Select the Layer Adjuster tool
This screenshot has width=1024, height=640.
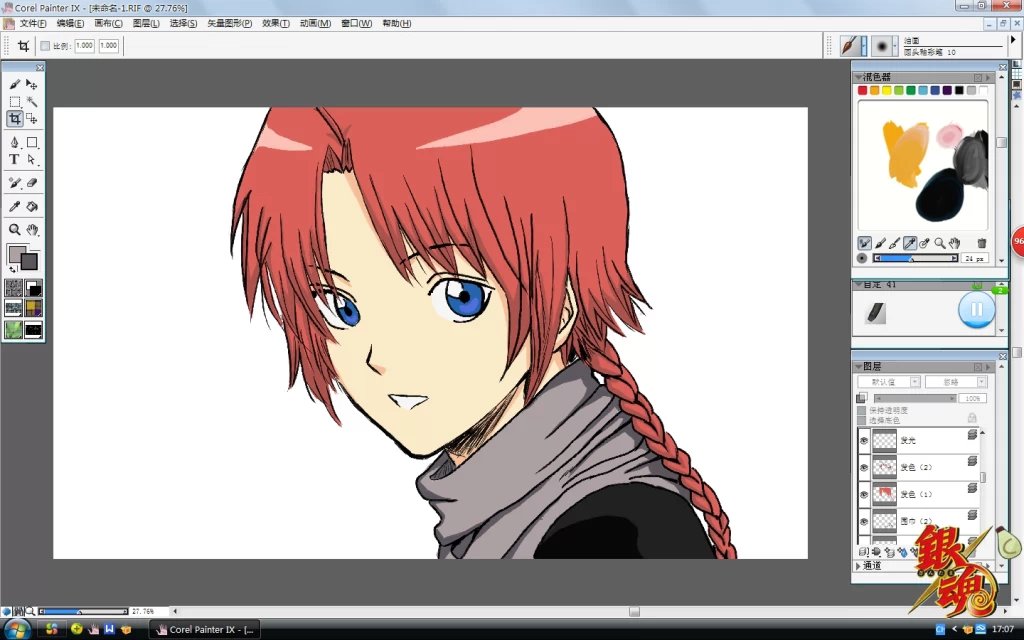(31, 84)
